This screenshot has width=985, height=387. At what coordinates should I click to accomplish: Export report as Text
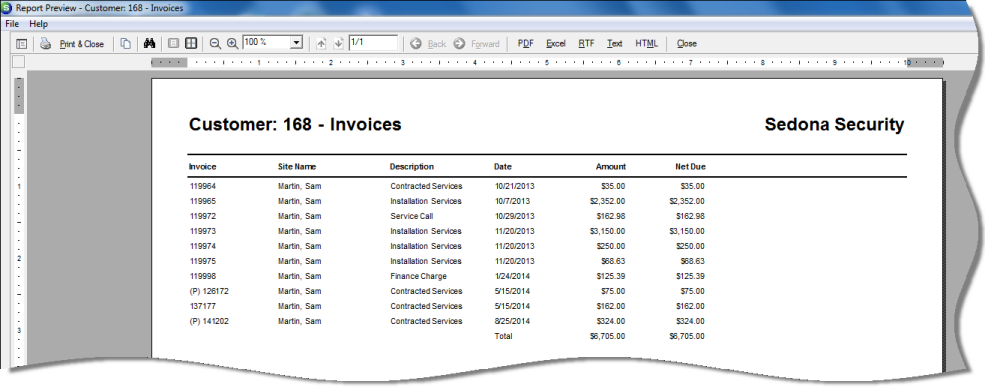(615, 44)
